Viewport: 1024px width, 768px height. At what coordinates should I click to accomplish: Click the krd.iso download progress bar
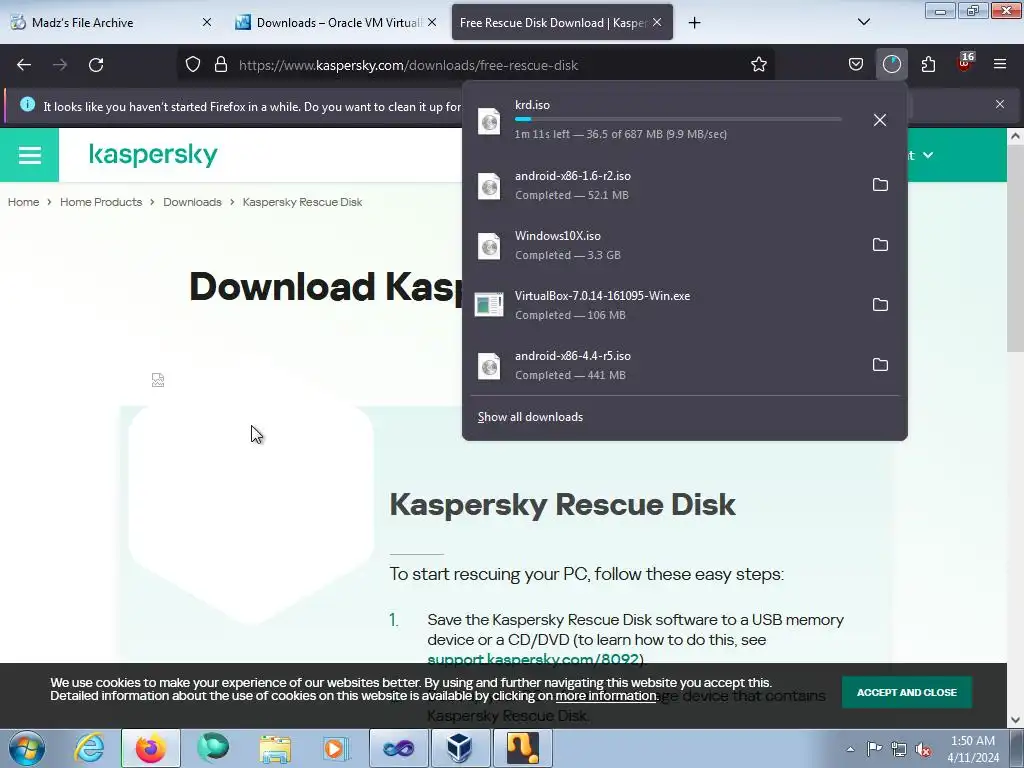678,119
